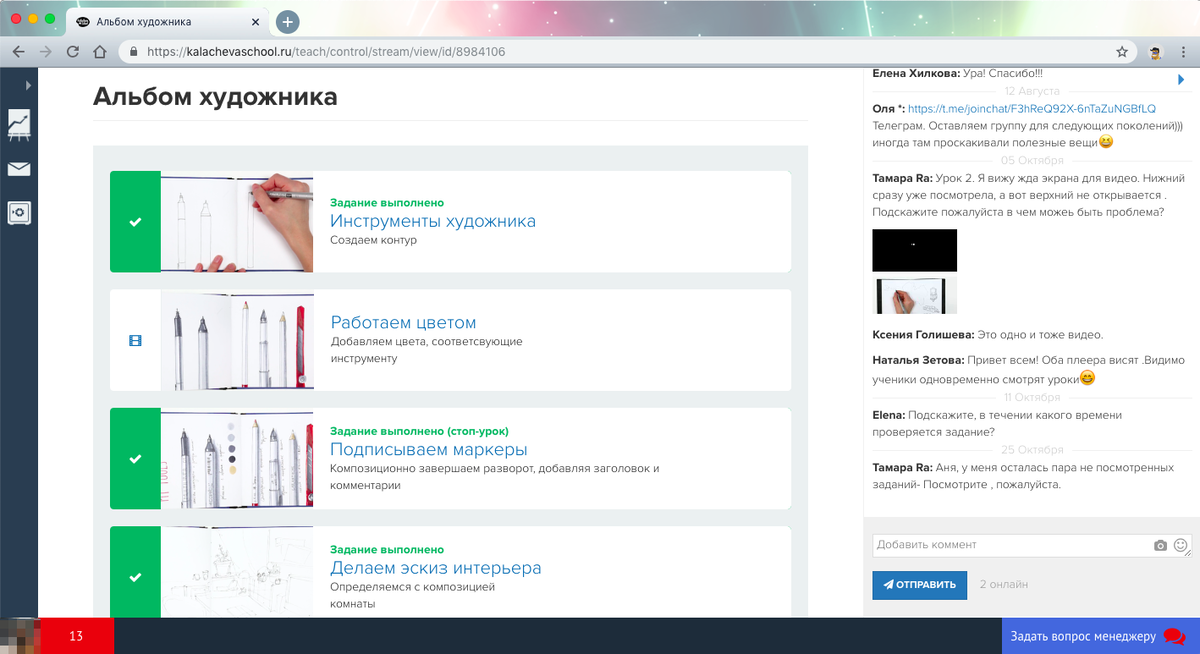Close the Альбом художника browser tab
Screen dimensions: 1200x654
coord(255,21)
